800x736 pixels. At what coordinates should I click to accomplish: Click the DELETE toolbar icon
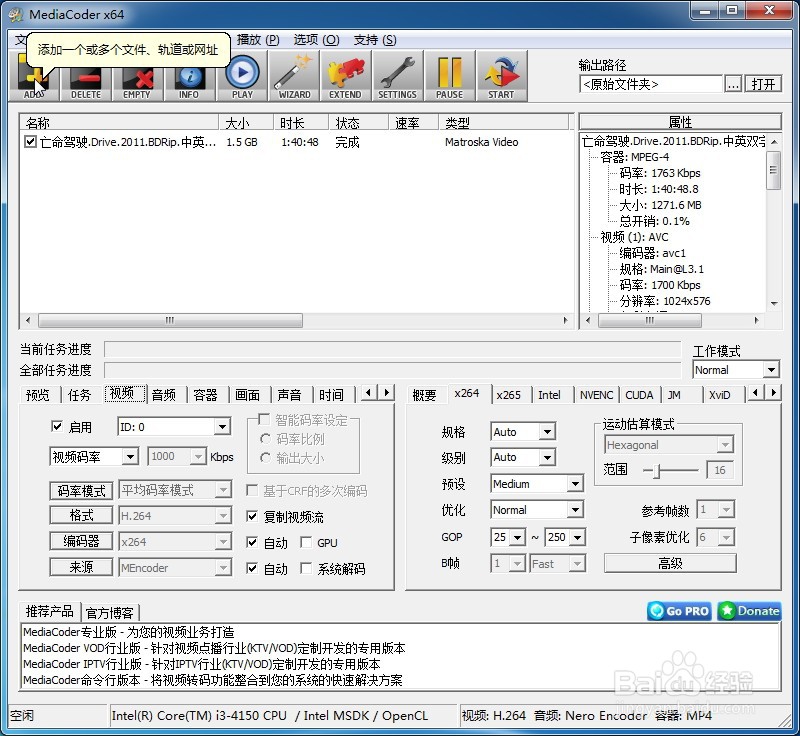[86, 77]
